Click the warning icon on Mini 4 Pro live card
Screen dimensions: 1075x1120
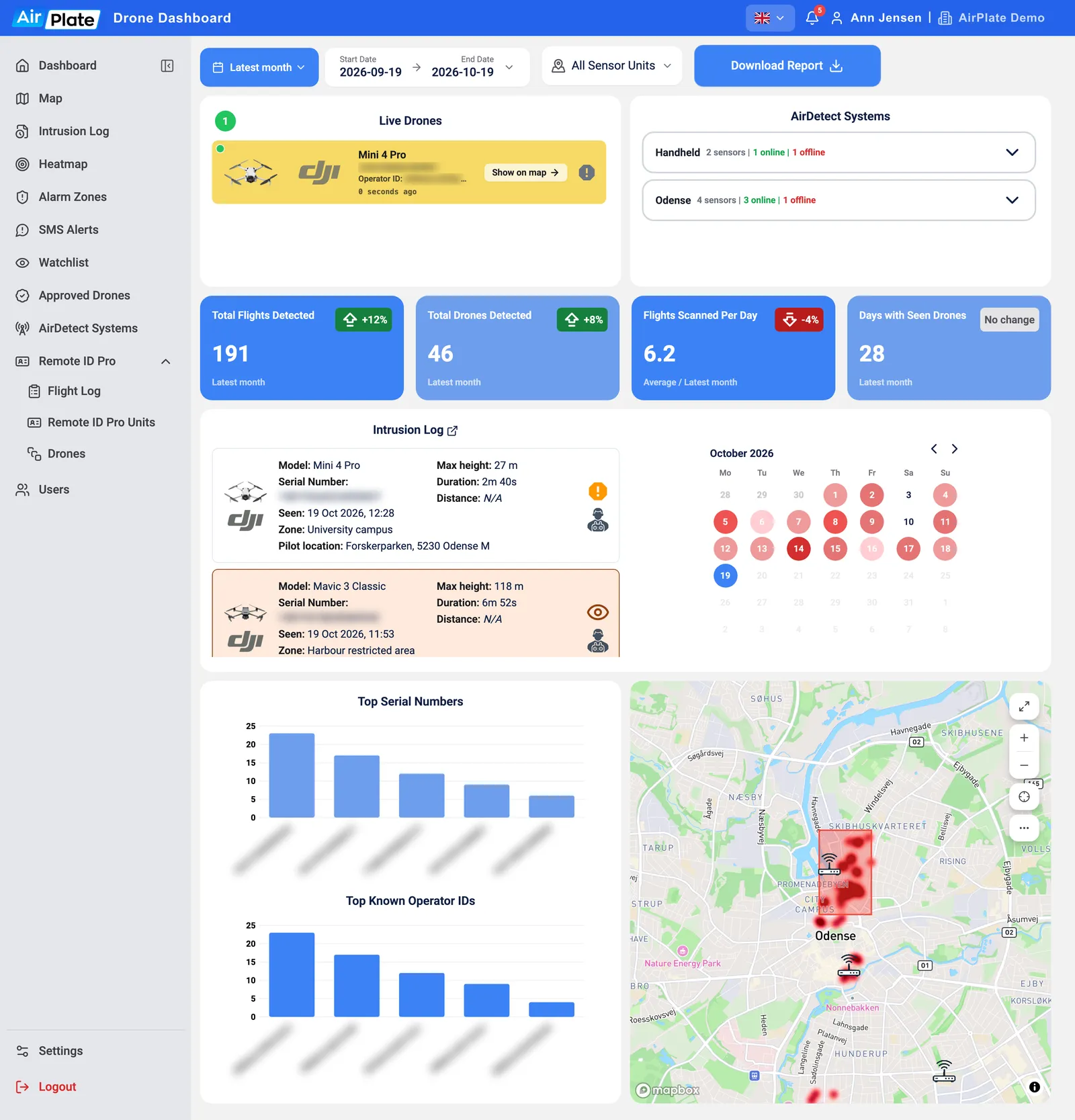point(587,173)
